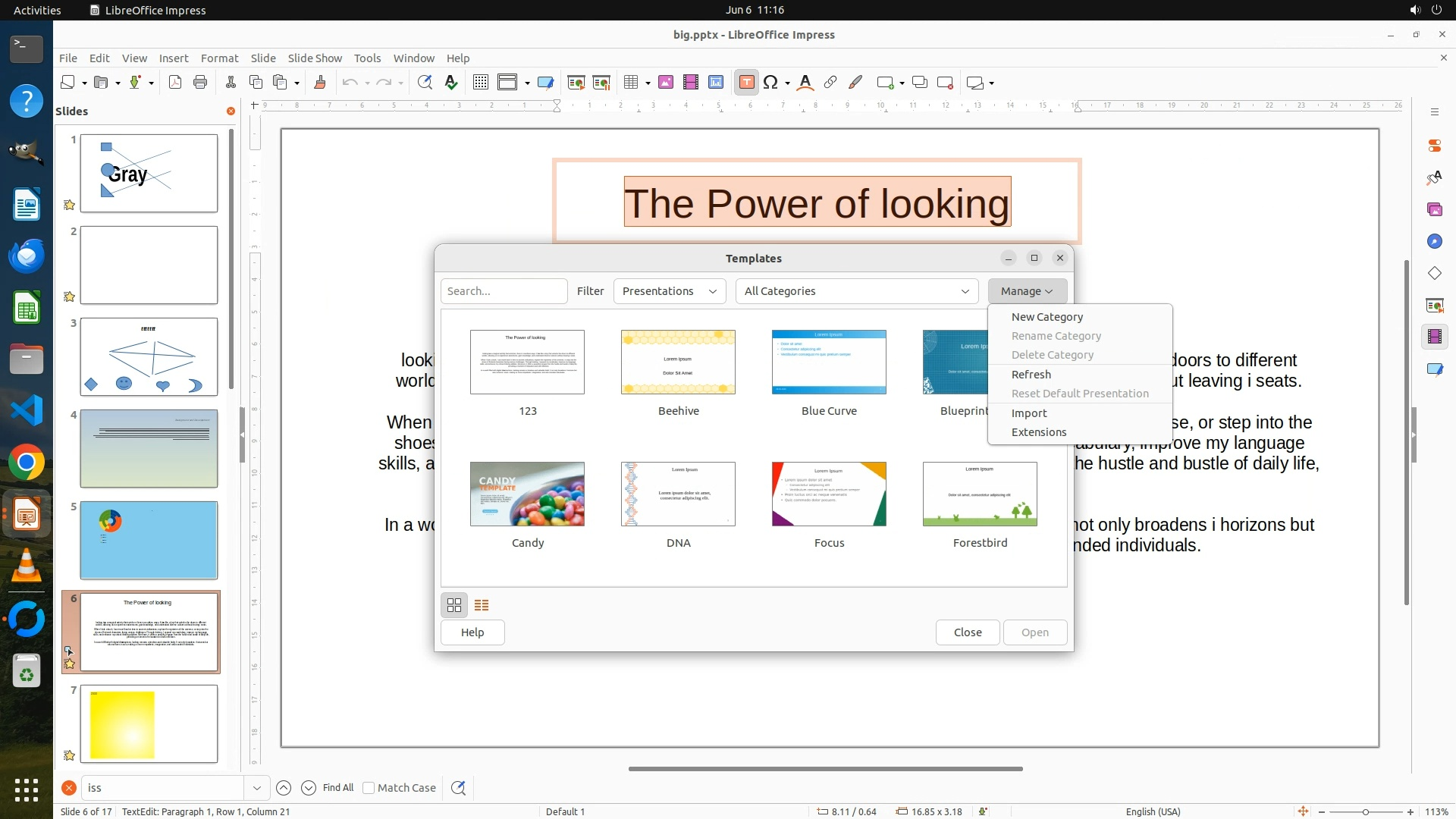Image resolution: width=1456 pixels, height=819 pixels.
Task: Switch Templates dialog to list view
Action: [482, 605]
